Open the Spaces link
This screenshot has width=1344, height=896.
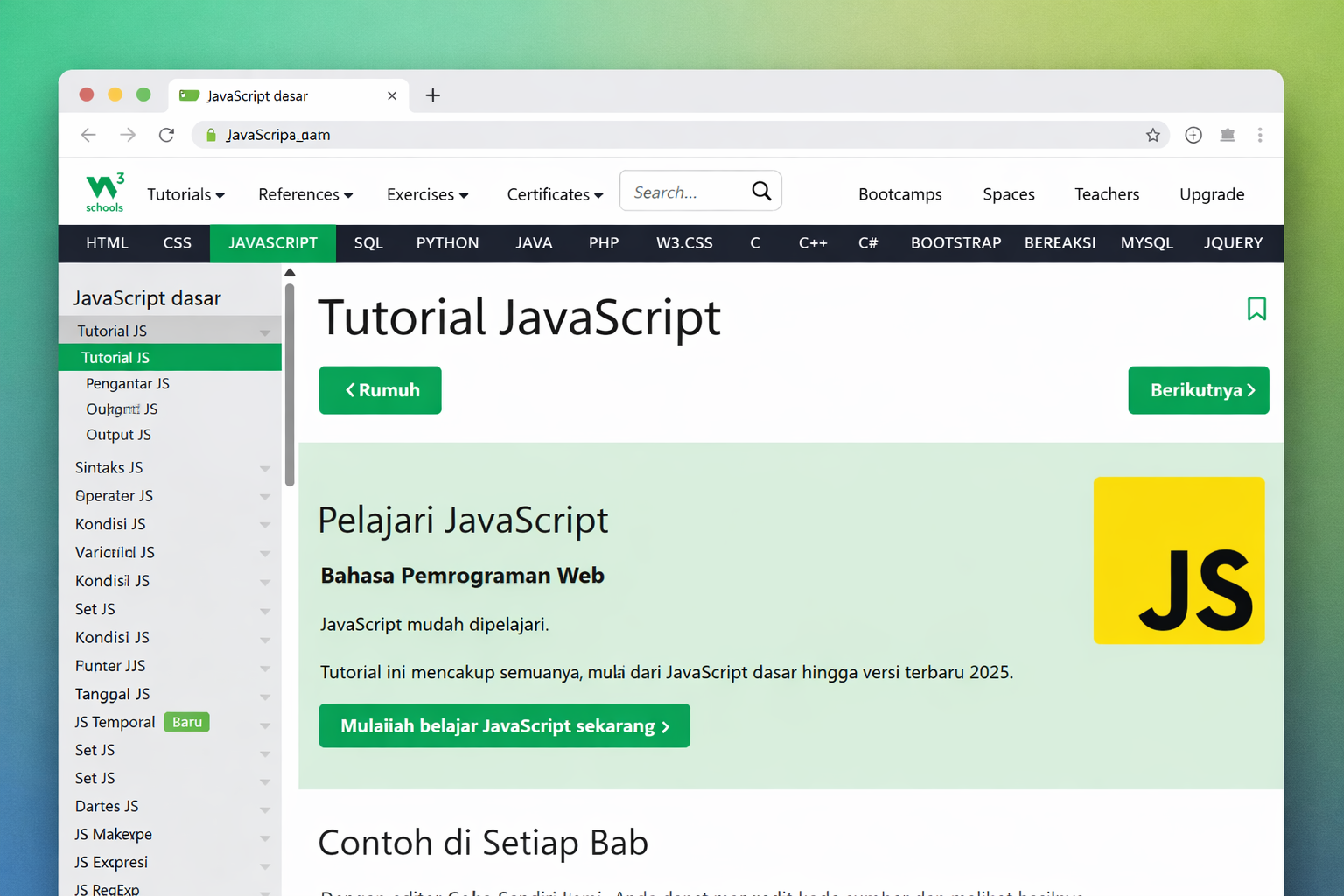coord(1009,194)
